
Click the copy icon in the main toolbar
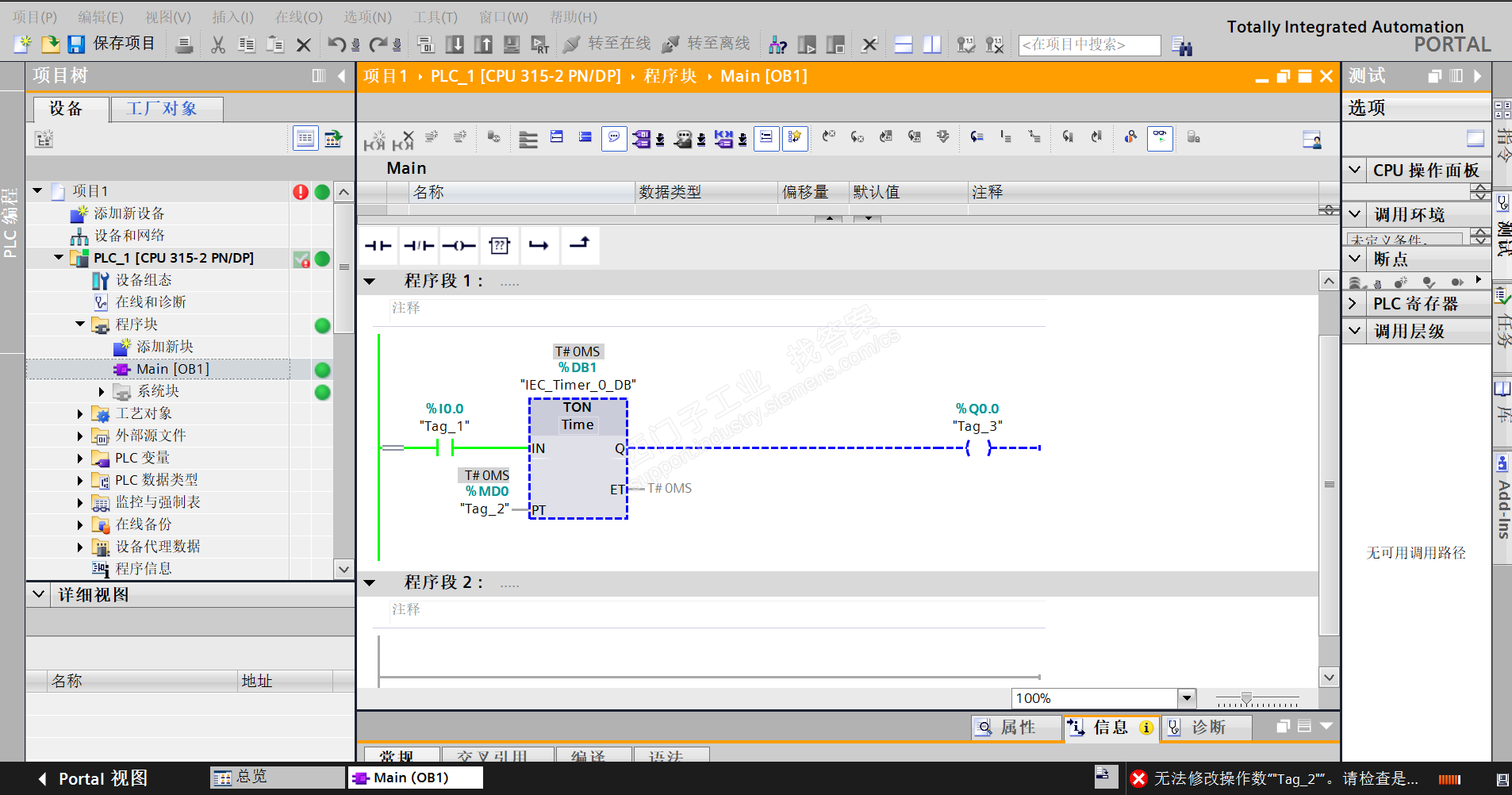[247, 44]
